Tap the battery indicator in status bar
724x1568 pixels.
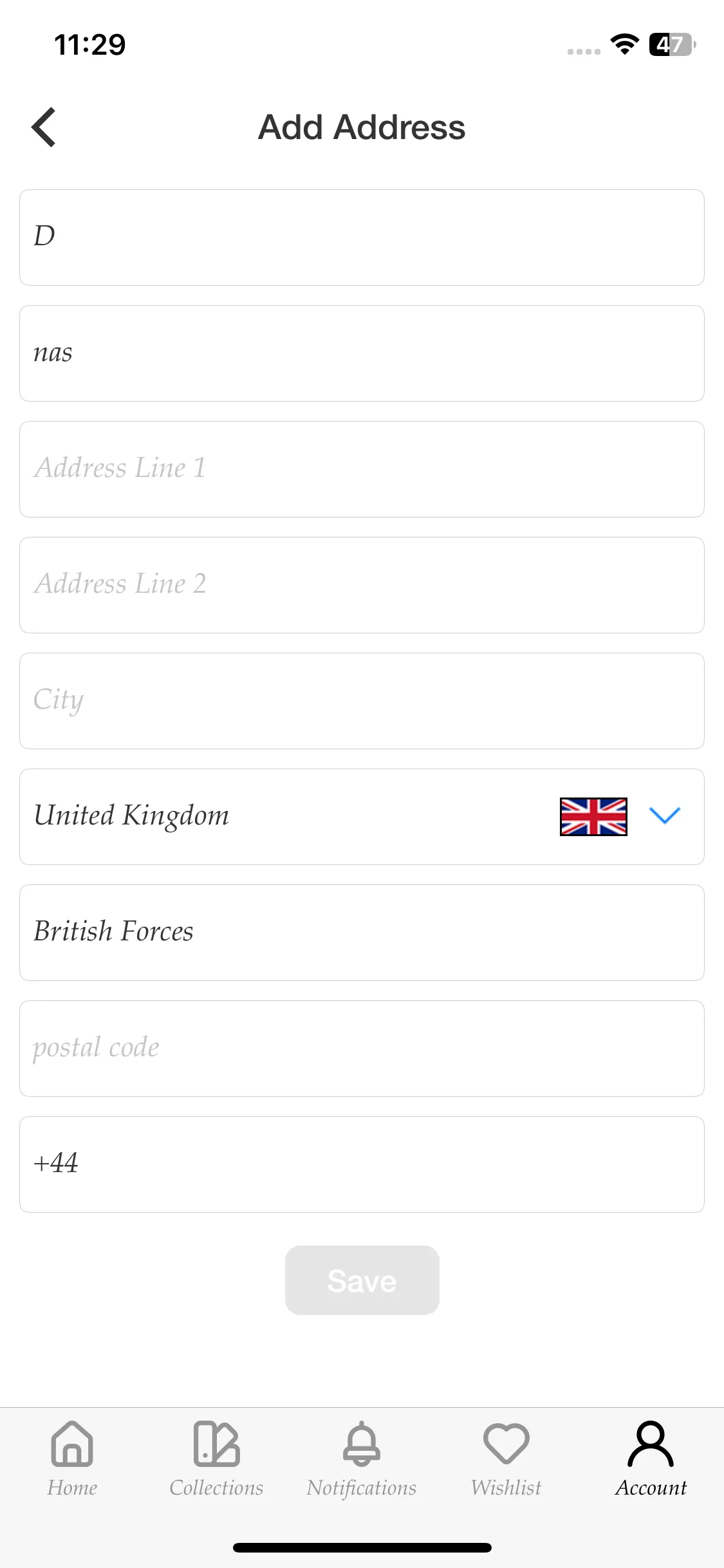tap(673, 44)
